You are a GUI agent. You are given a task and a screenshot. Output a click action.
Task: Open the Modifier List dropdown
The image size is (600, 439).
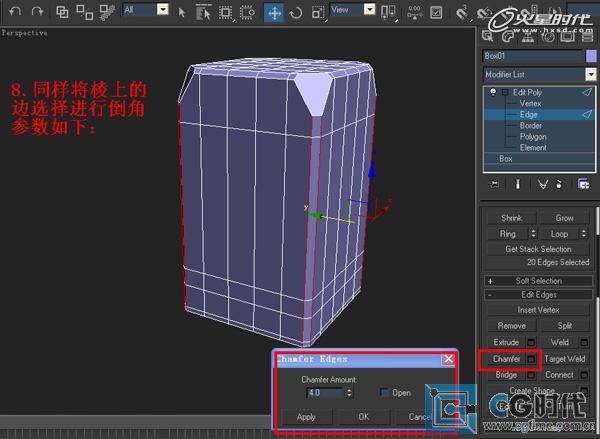[591, 74]
